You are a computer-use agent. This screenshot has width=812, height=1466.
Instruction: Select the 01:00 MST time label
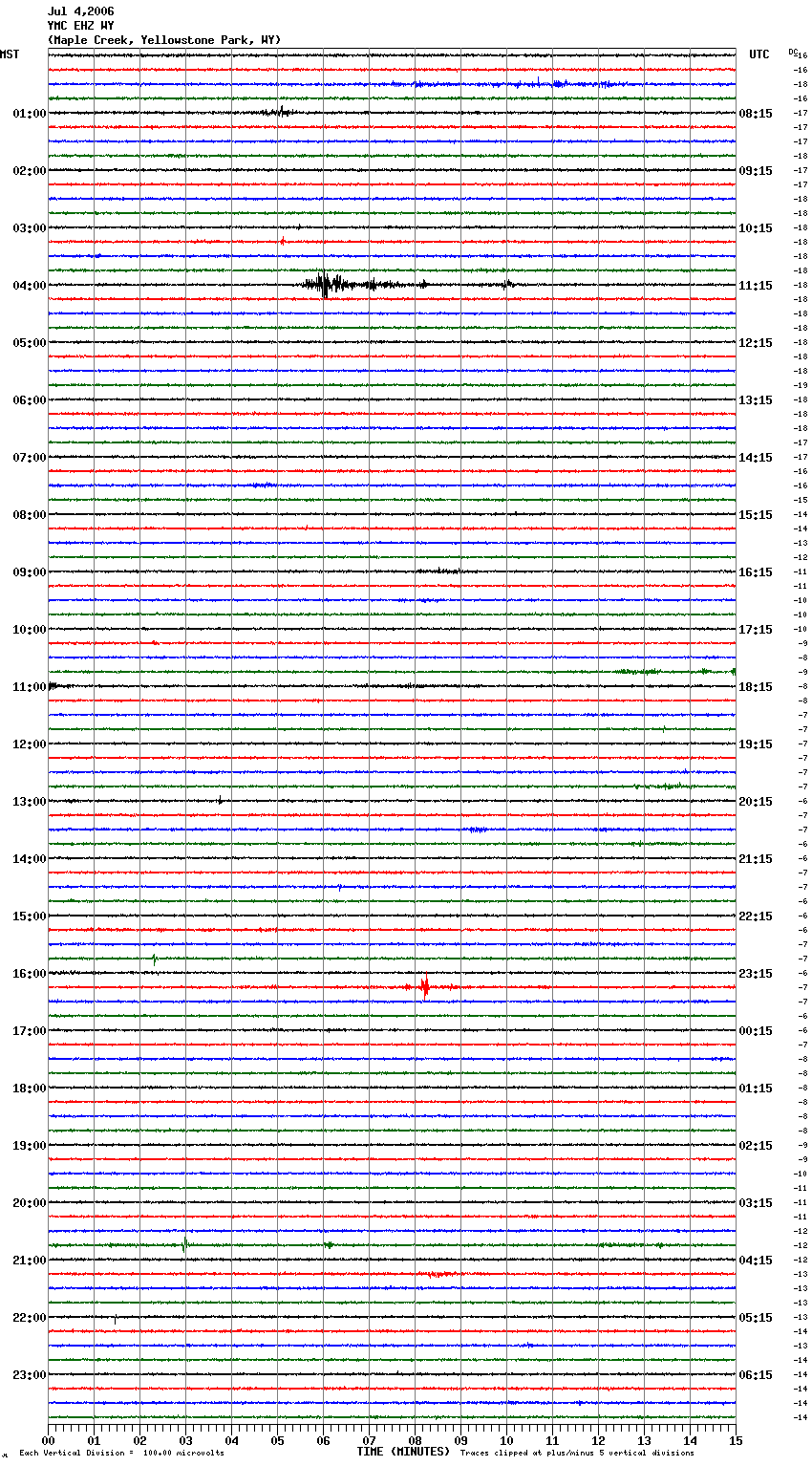30,114
